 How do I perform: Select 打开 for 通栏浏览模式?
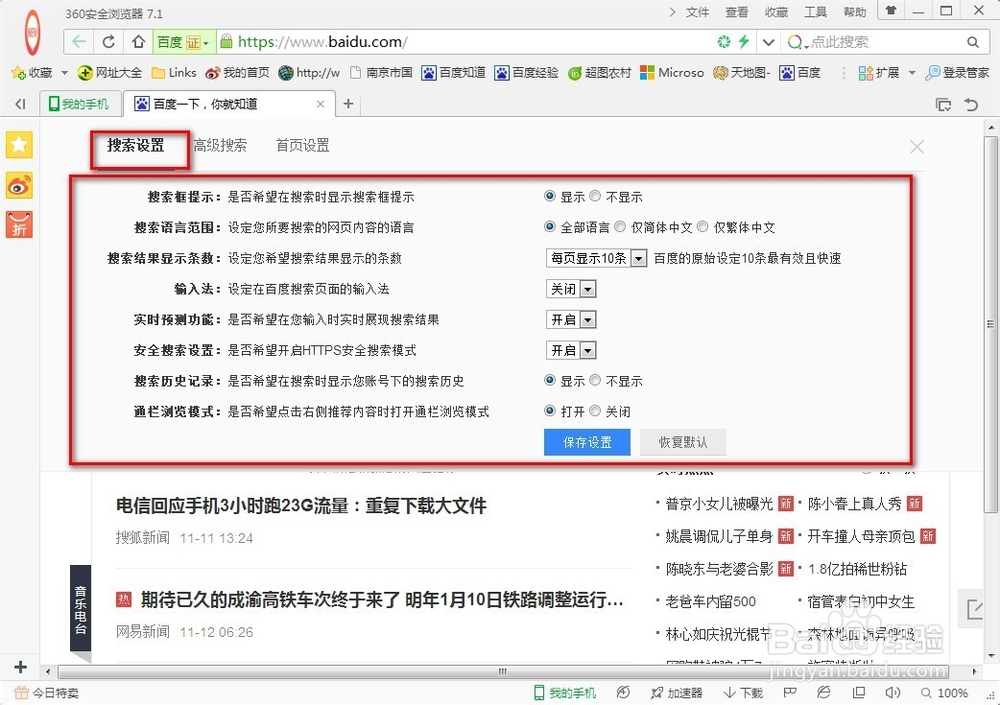(x=550, y=411)
